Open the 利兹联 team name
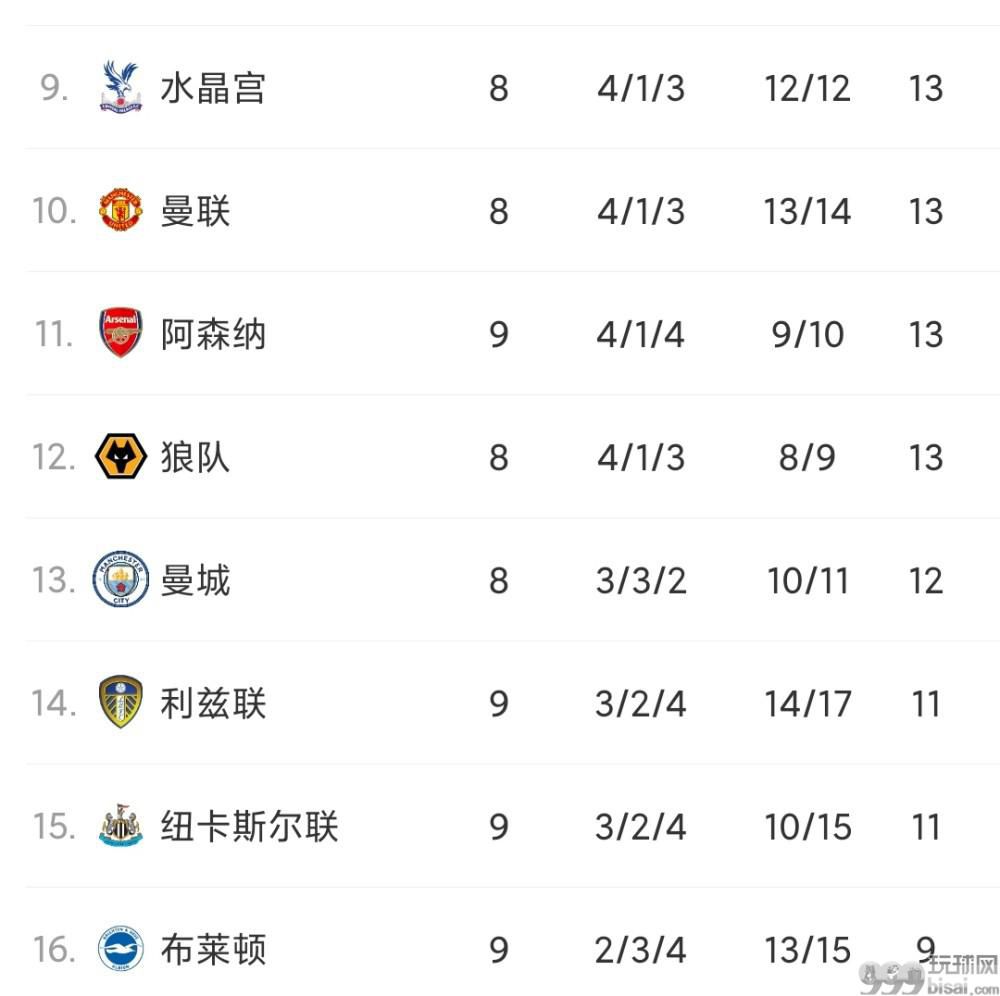This screenshot has height=996, width=1000. pyautogui.click(x=212, y=703)
